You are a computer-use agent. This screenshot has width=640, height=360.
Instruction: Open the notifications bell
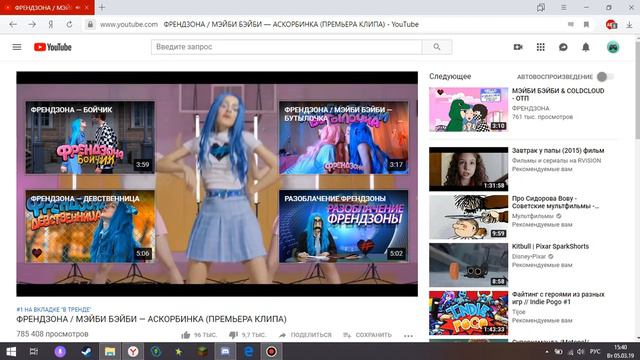[x=586, y=47]
